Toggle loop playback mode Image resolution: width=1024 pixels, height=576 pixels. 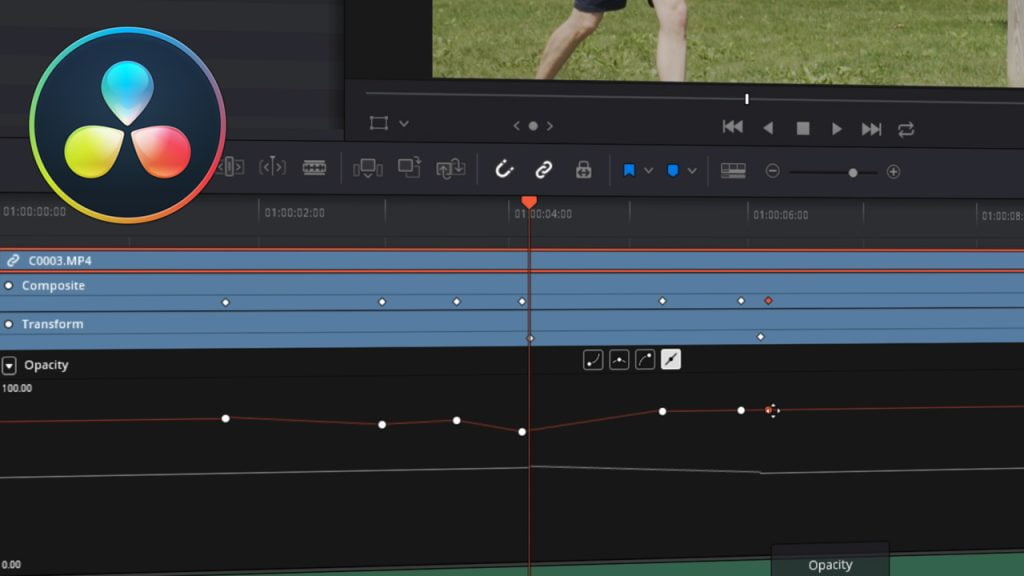point(907,127)
